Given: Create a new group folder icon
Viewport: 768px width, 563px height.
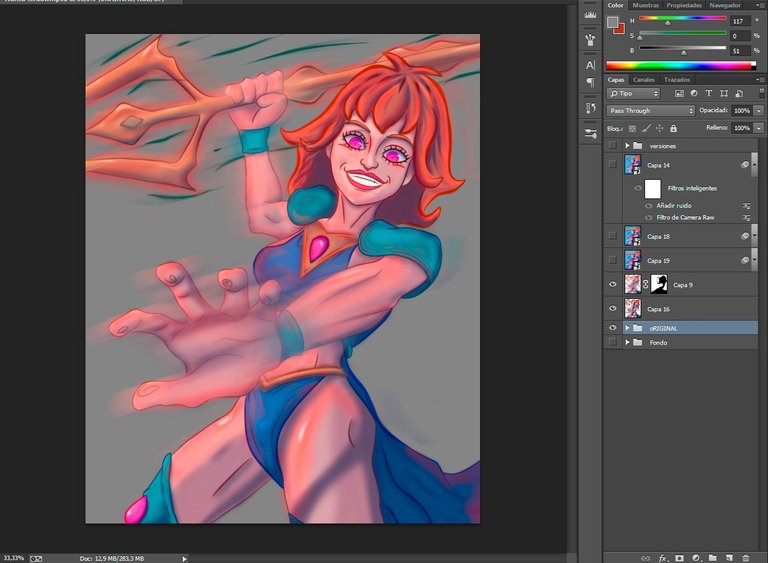Looking at the screenshot, I should pyautogui.click(x=713, y=558).
